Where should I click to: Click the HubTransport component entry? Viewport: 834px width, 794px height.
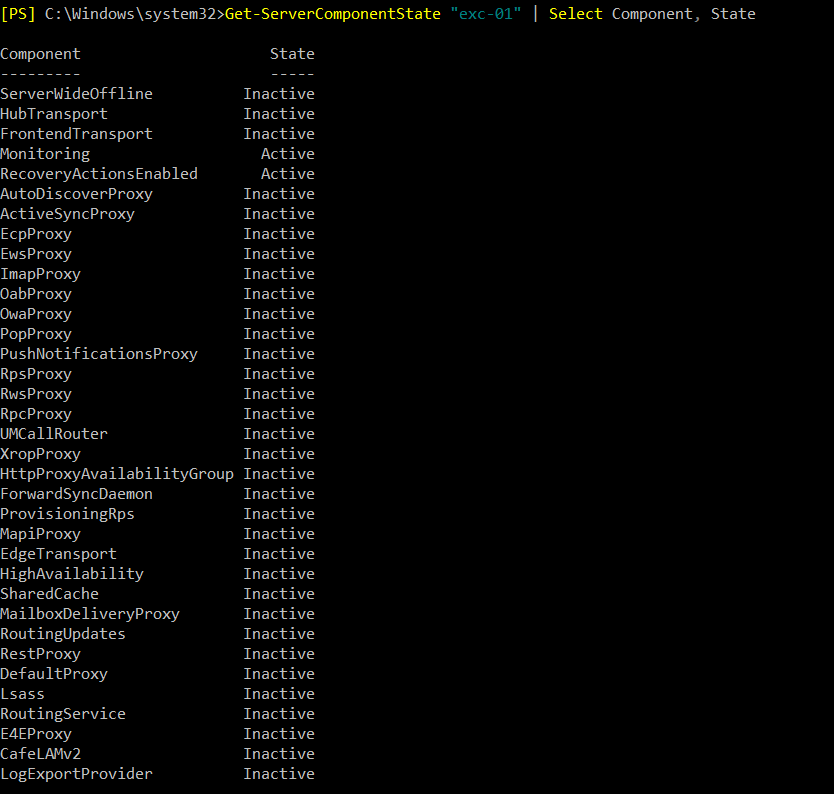tap(54, 114)
